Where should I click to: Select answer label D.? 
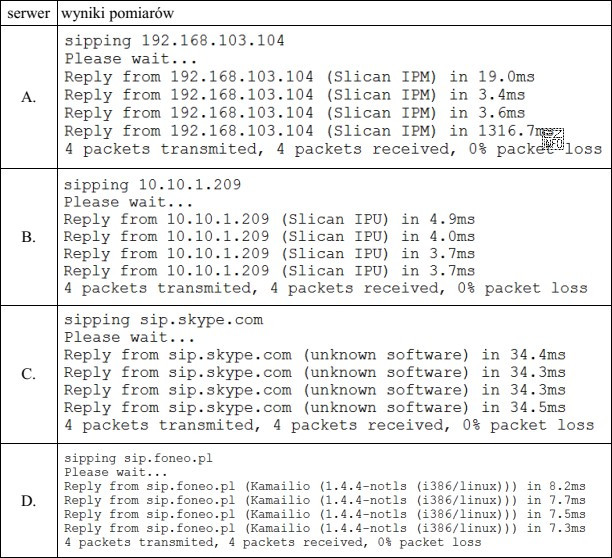[x=28, y=500]
